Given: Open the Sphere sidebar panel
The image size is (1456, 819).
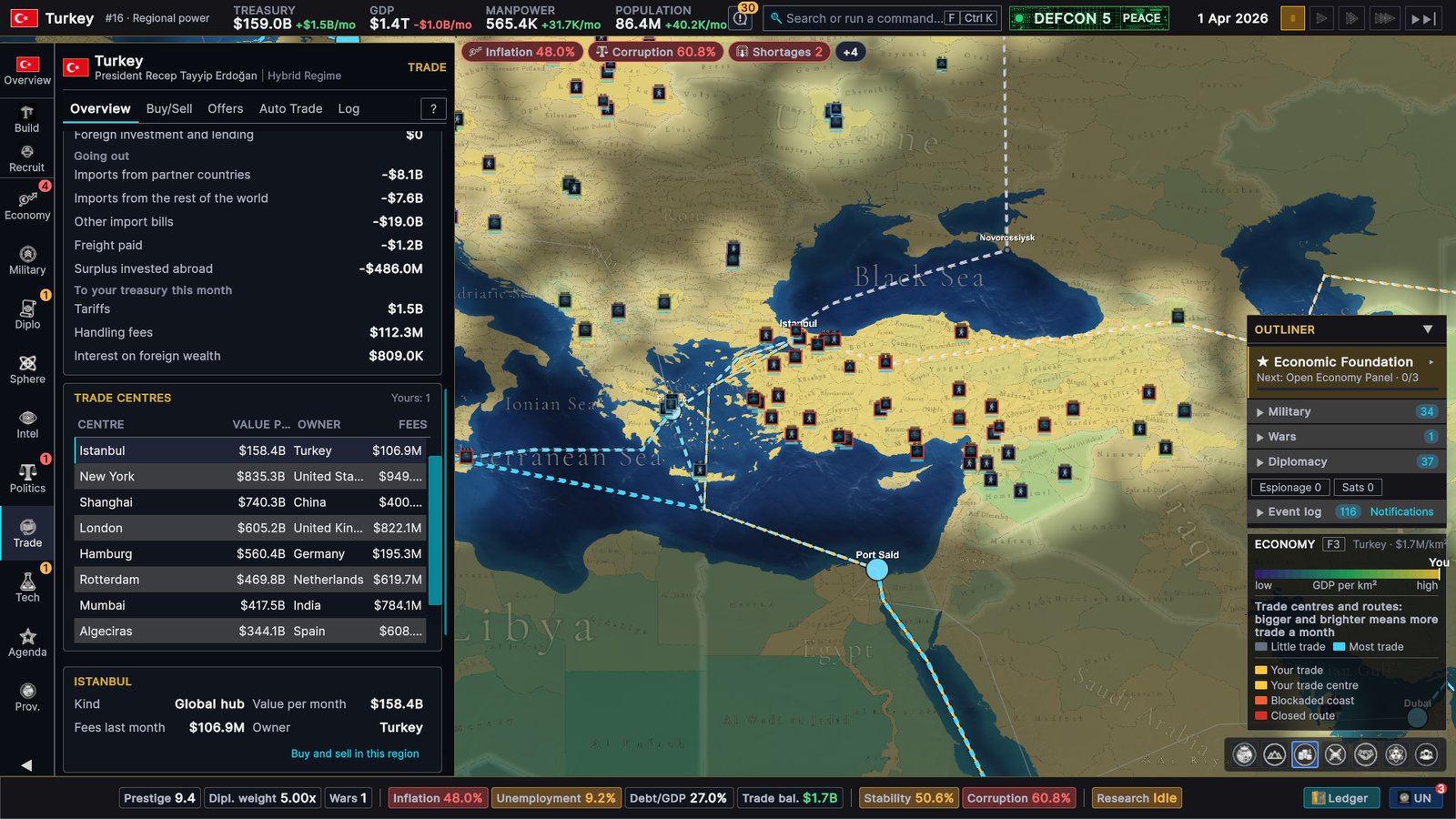Looking at the screenshot, I should coord(27,369).
